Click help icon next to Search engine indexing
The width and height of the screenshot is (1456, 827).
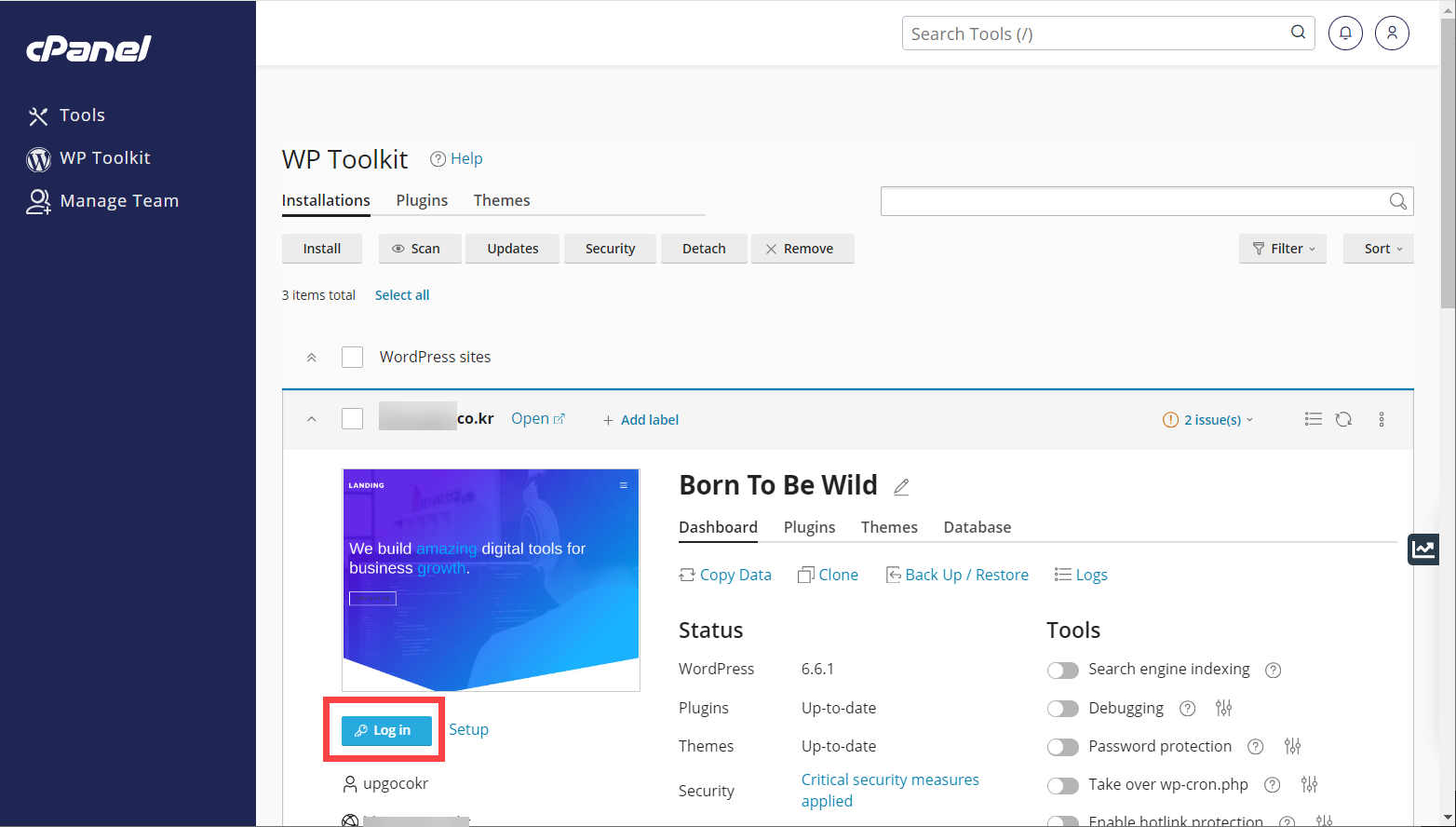(x=1274, y=671)
